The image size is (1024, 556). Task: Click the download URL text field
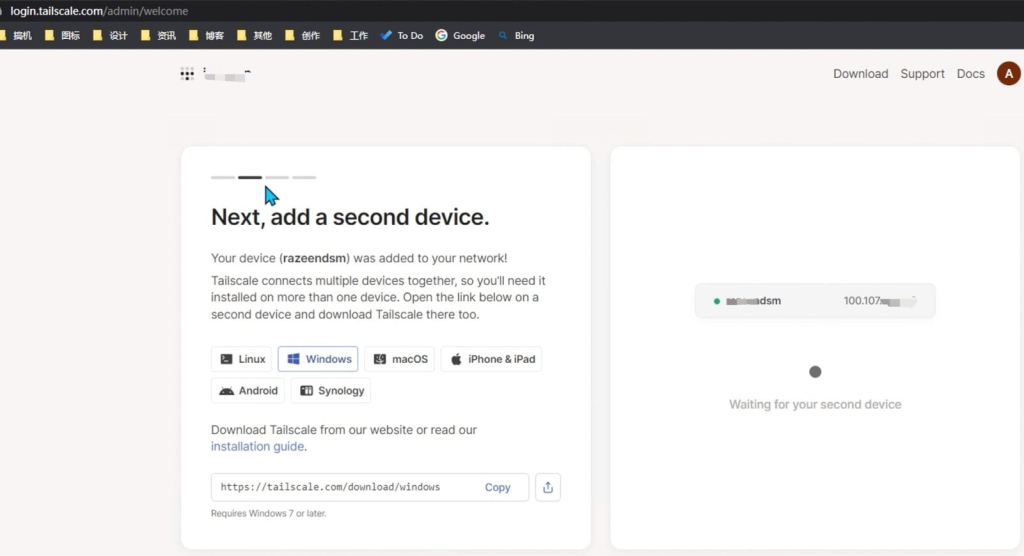pos(370,487)
